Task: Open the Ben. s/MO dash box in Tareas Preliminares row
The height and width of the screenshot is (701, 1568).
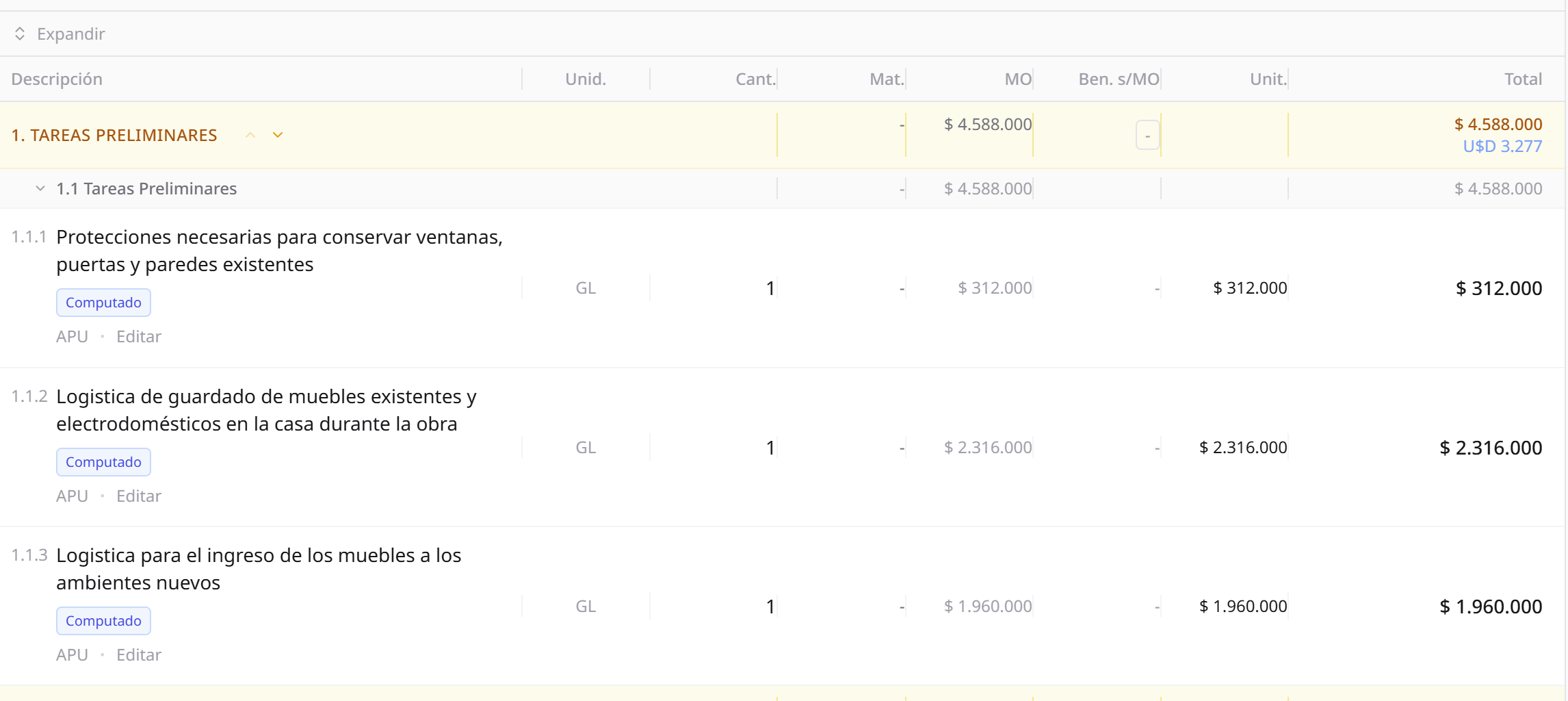Action: click(1147, 135)
